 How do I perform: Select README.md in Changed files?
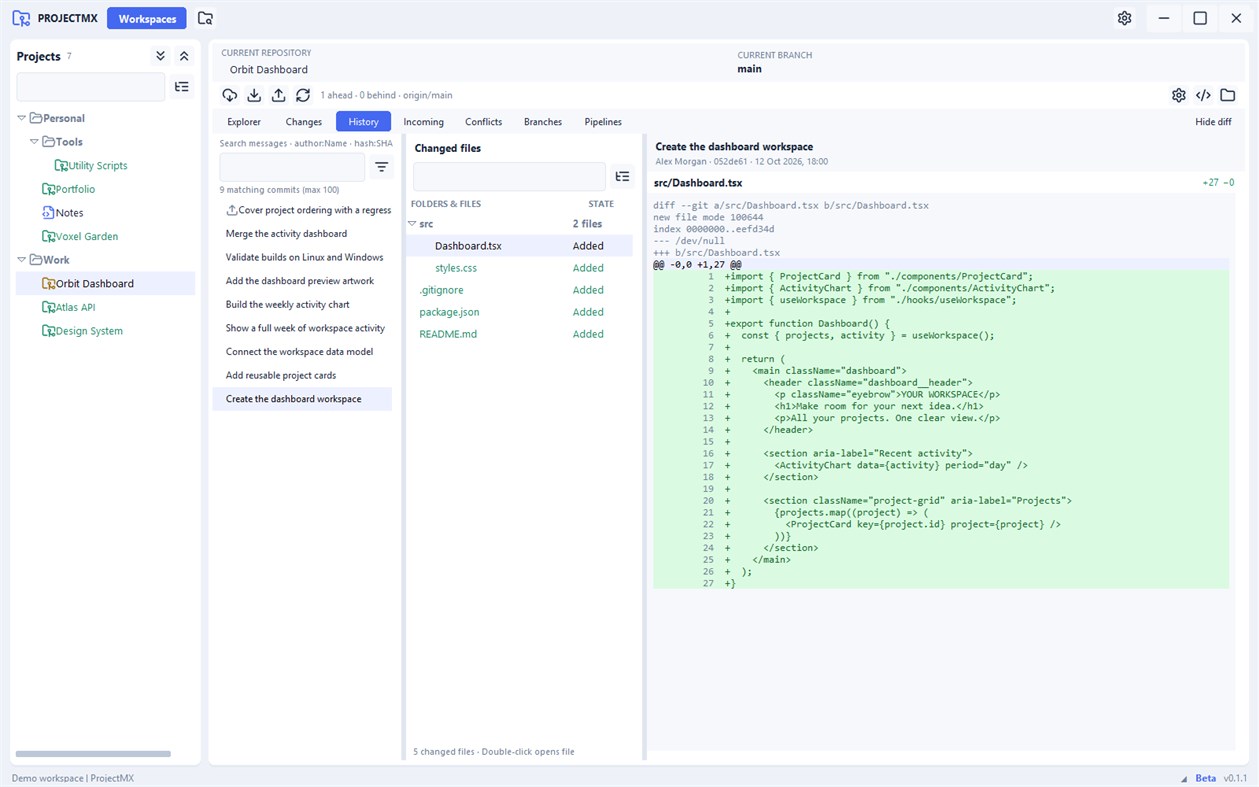coord(519,334)
